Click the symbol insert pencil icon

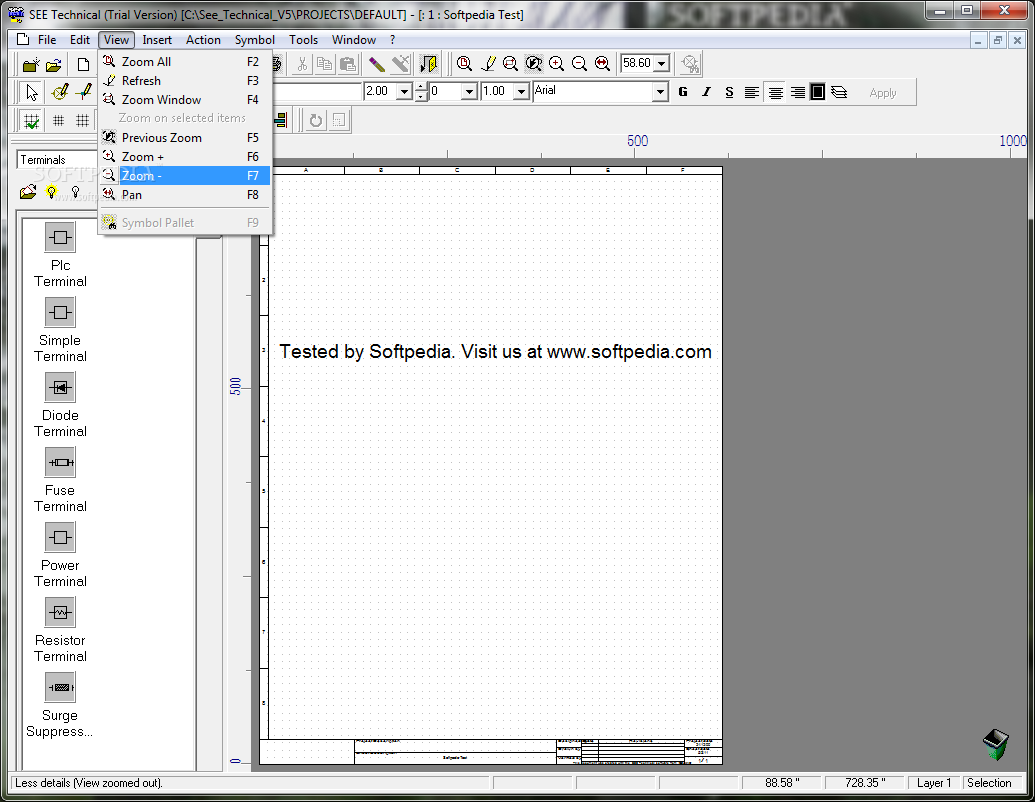click(x=60, y=92)
